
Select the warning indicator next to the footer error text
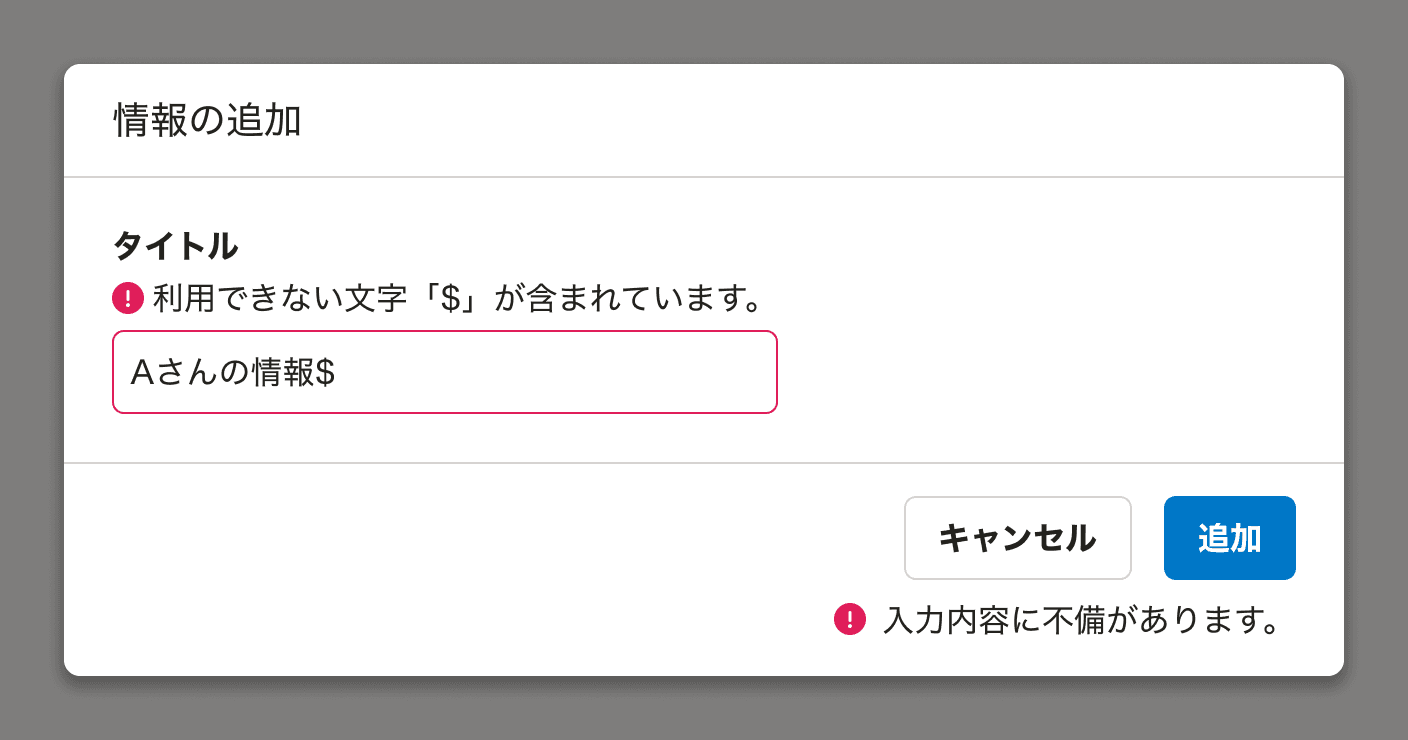(851, 621)
